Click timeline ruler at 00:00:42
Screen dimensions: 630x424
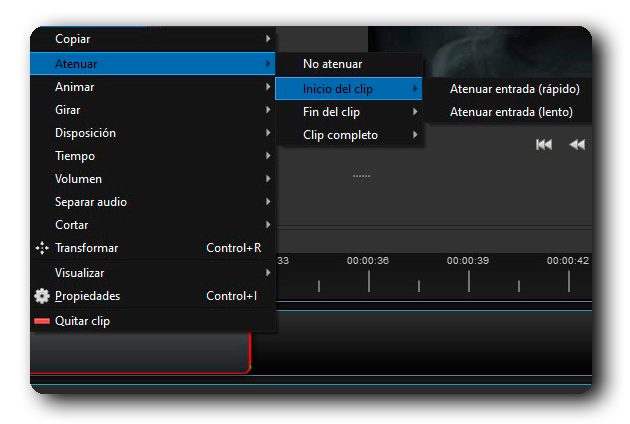pos(568,261)
